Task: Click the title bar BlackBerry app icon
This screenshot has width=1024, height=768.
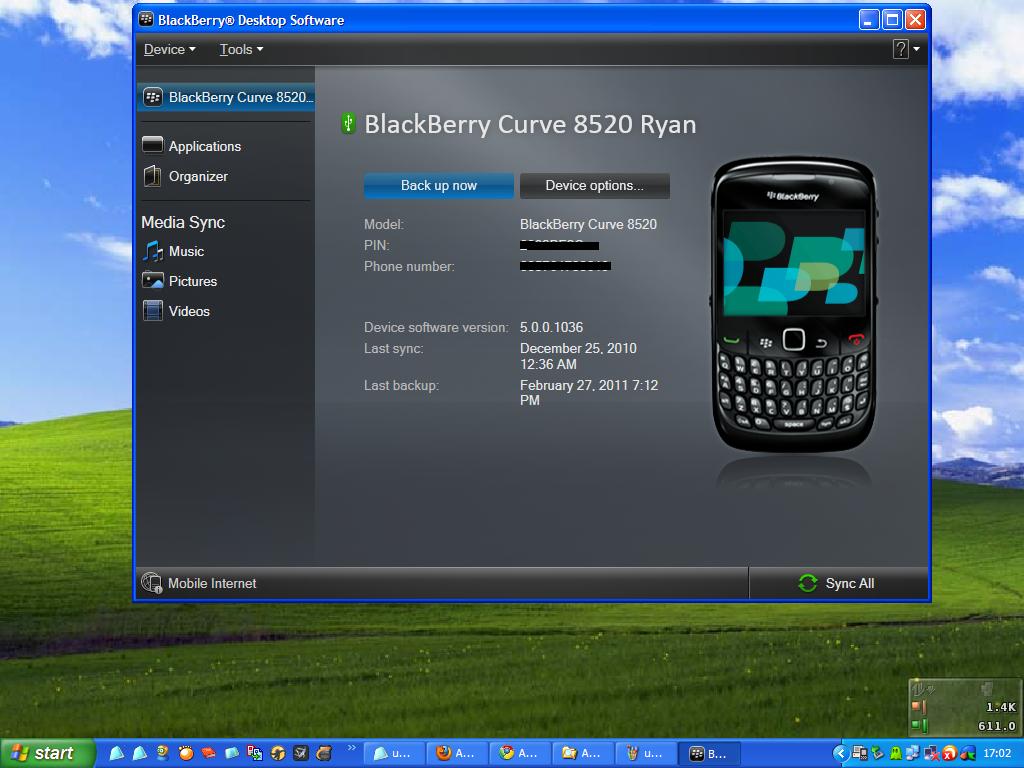Action: click(146, 20)
